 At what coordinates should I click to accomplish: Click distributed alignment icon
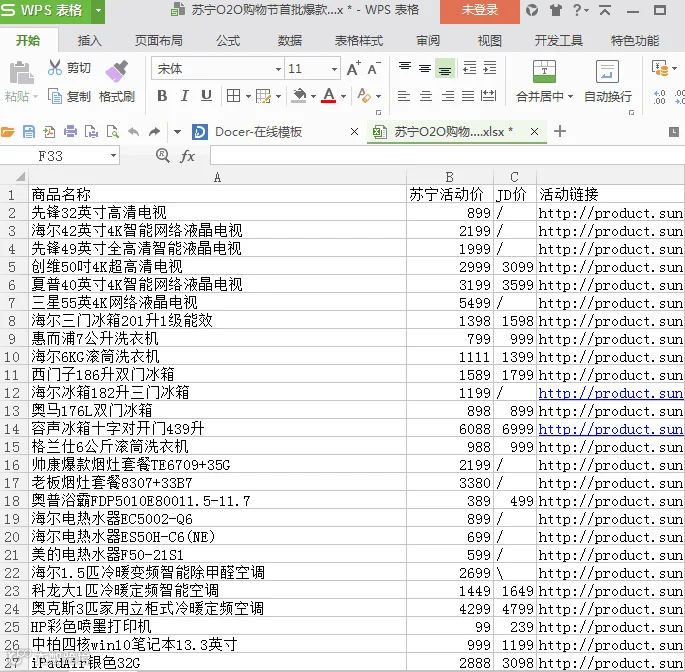click(488, 96)
